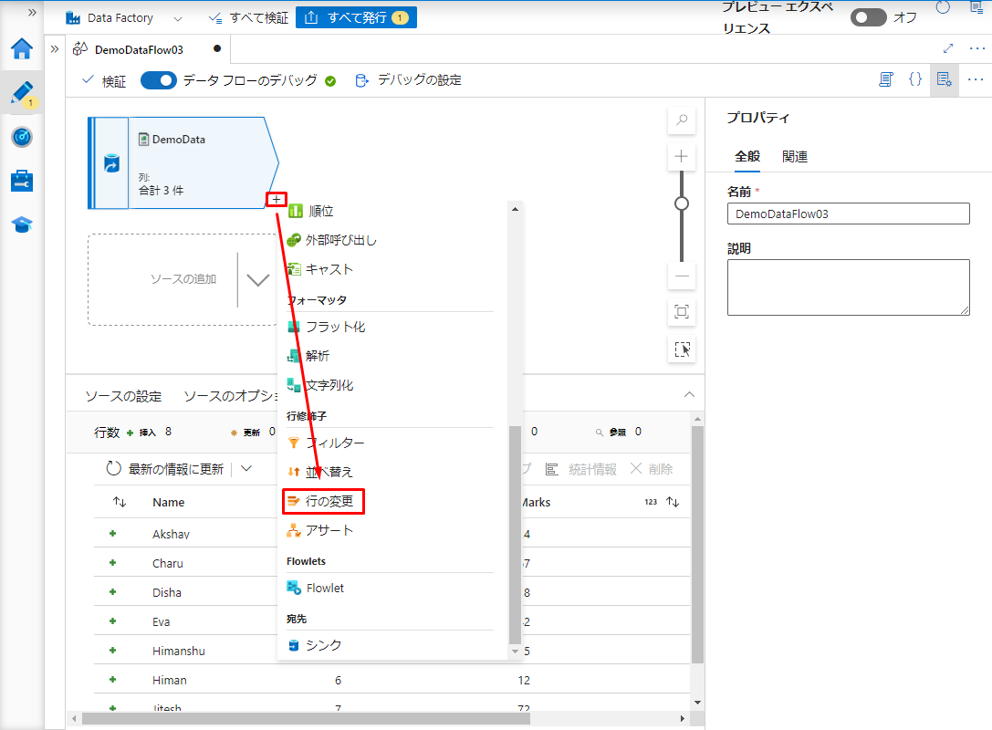Switch to ソースの設定 tab
Image resolution: width=992 pixels, height=730 pixels.
tap(123, 397)
